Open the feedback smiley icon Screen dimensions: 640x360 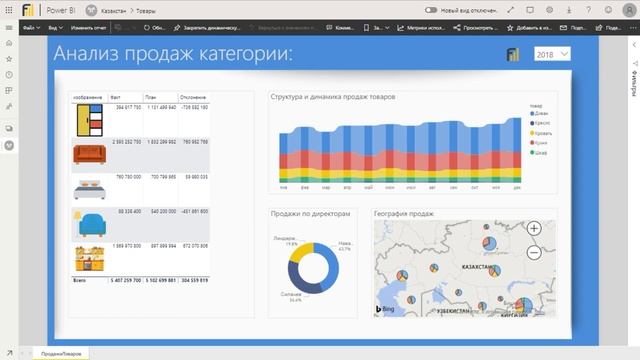tap(608, 10)
